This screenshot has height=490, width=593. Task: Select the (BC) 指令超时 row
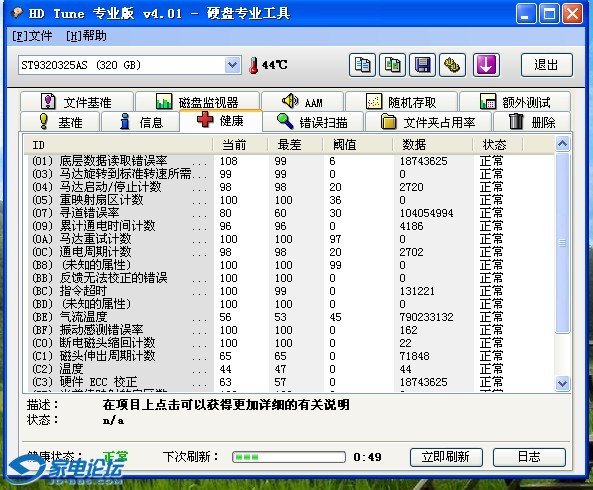[x=289, y=291]
